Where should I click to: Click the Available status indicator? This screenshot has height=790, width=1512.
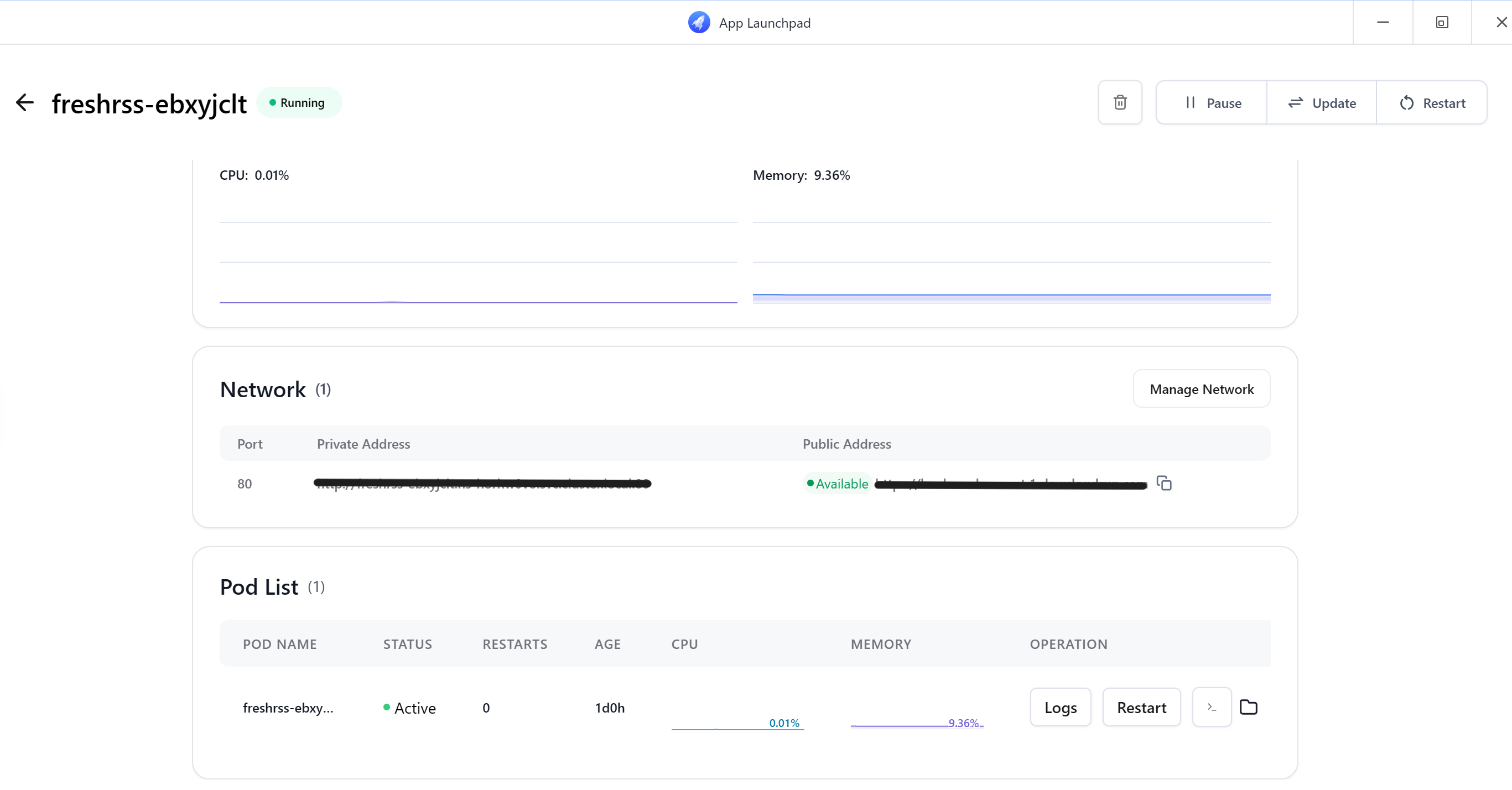pos(837,483)
